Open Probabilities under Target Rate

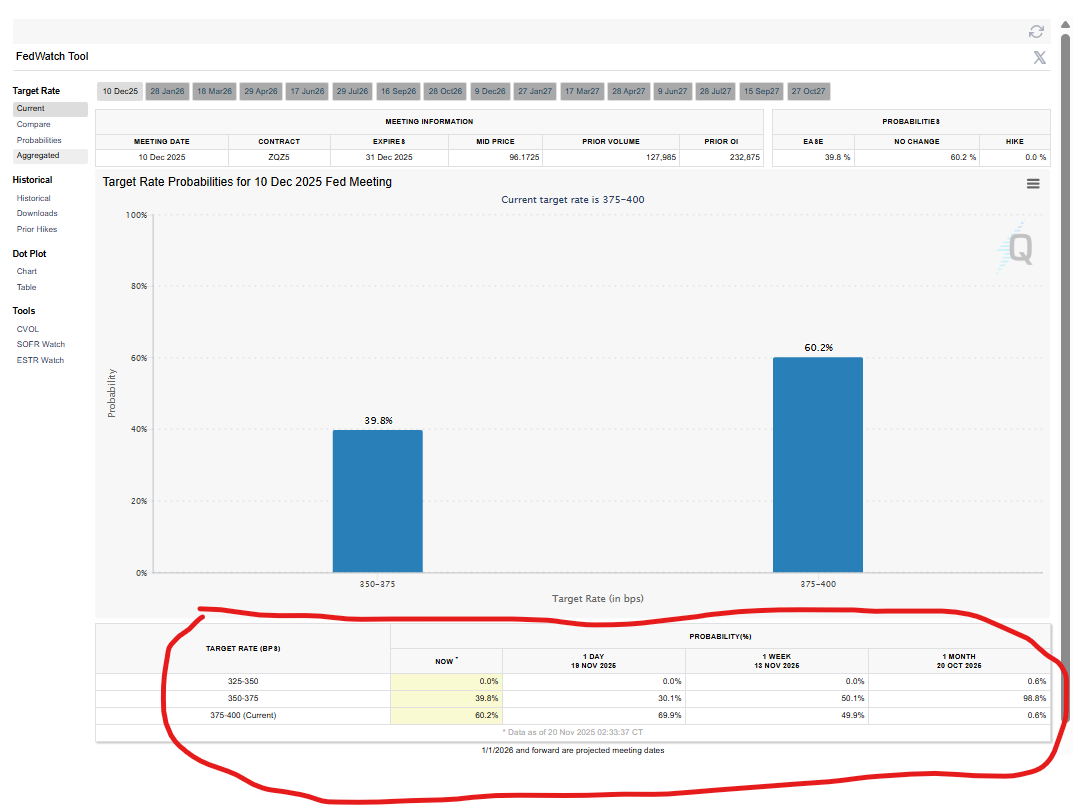pos(39,140)
